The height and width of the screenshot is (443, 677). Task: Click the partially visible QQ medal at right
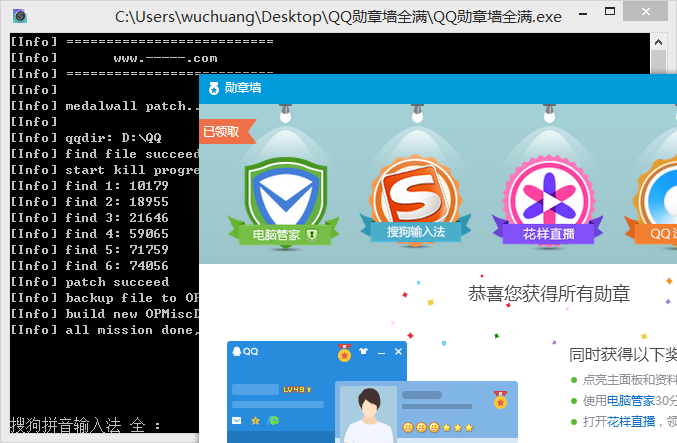pyautogui.click(x=660, y=200)
